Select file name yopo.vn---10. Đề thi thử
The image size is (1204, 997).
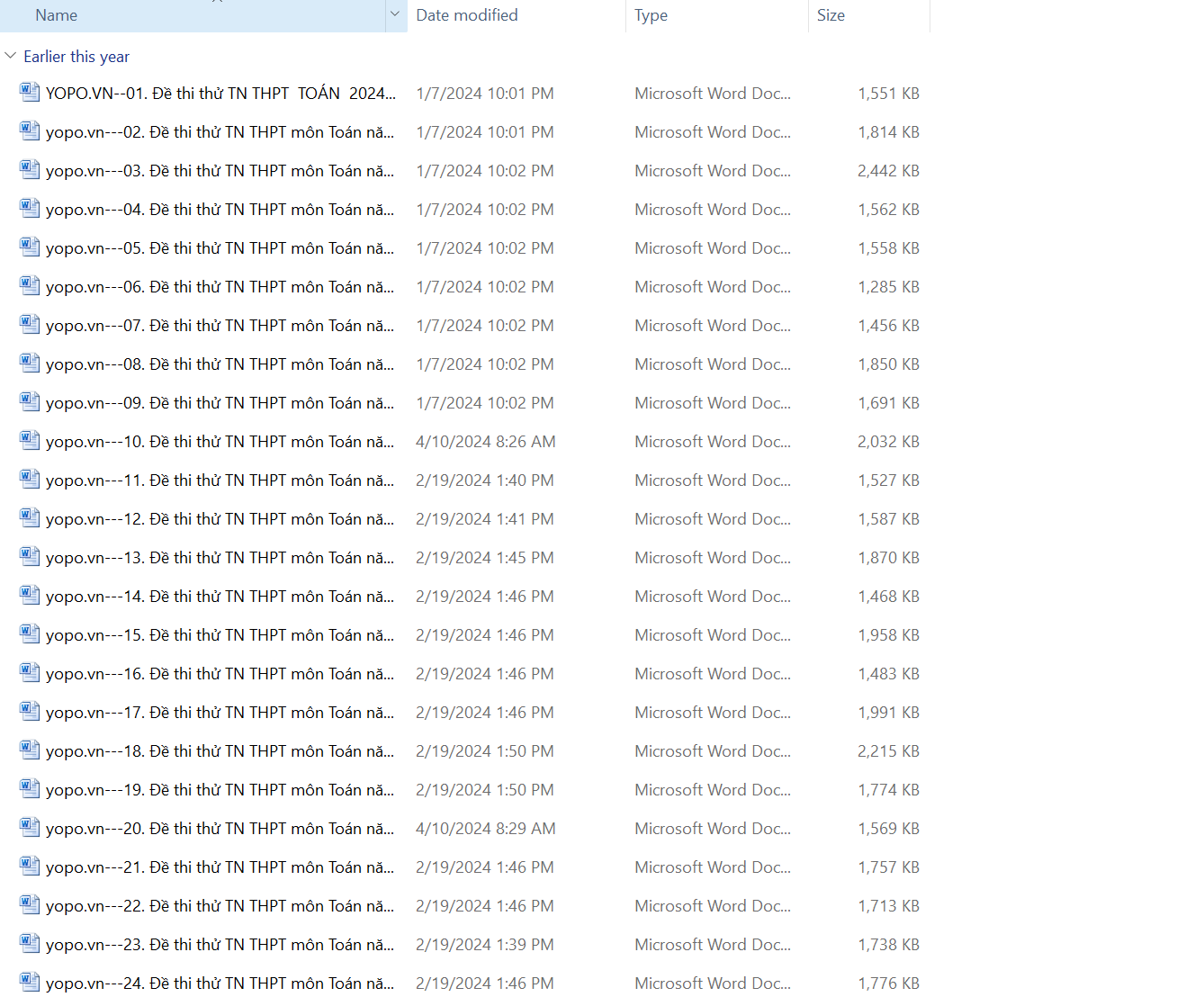(220, 442)
